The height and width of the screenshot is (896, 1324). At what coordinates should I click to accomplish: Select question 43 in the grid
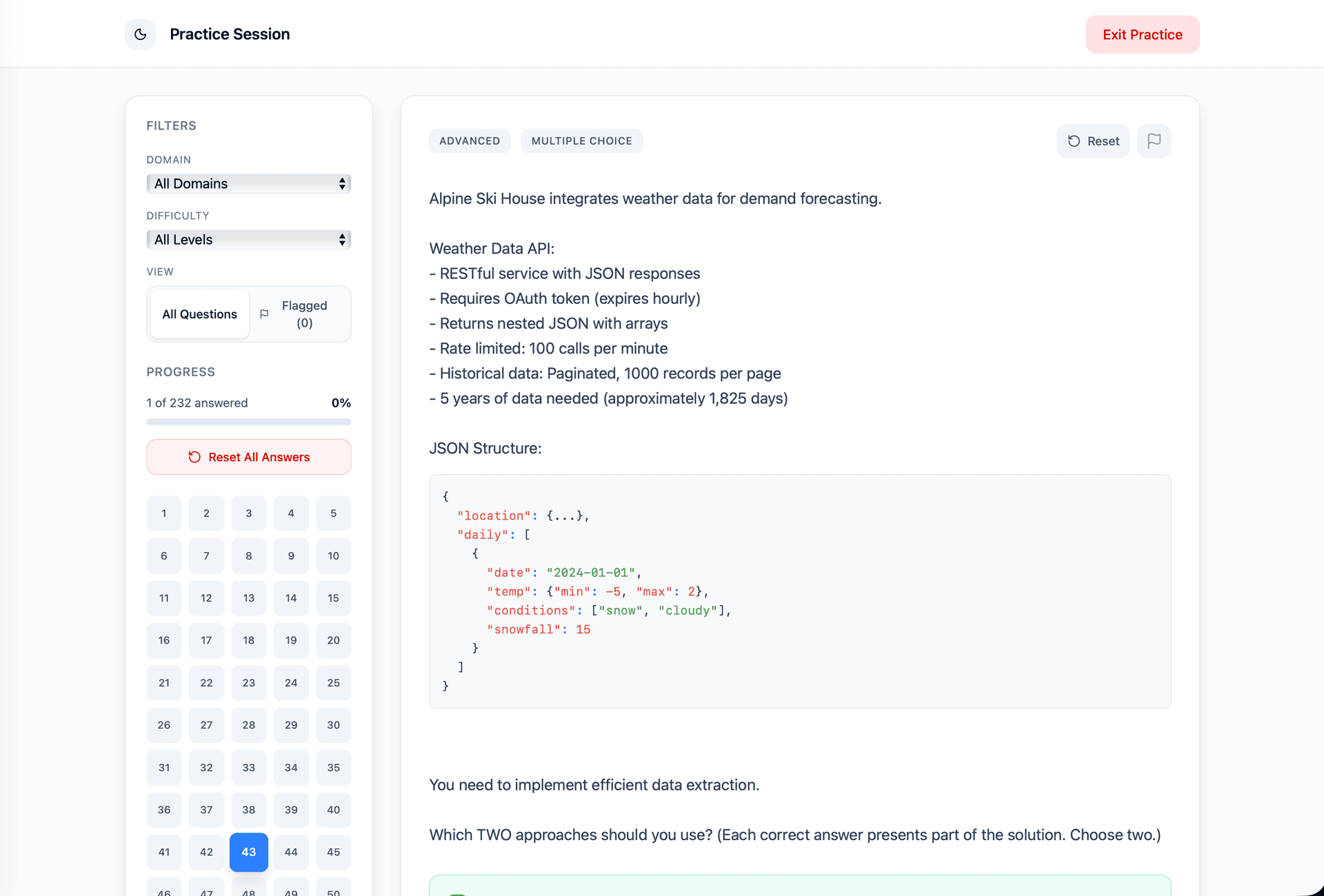(249, 852)
